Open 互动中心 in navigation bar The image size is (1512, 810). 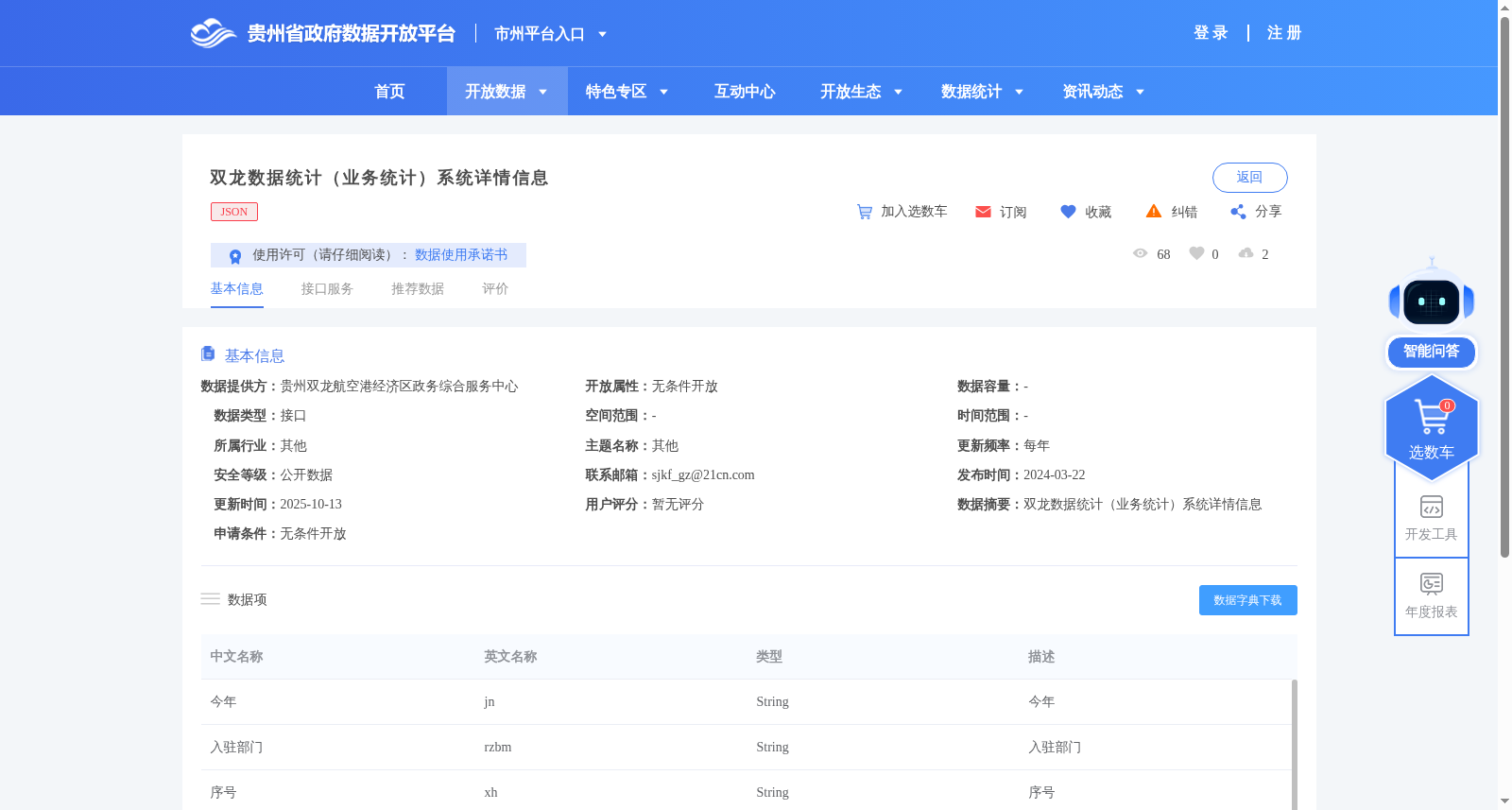tap(745, 92)
